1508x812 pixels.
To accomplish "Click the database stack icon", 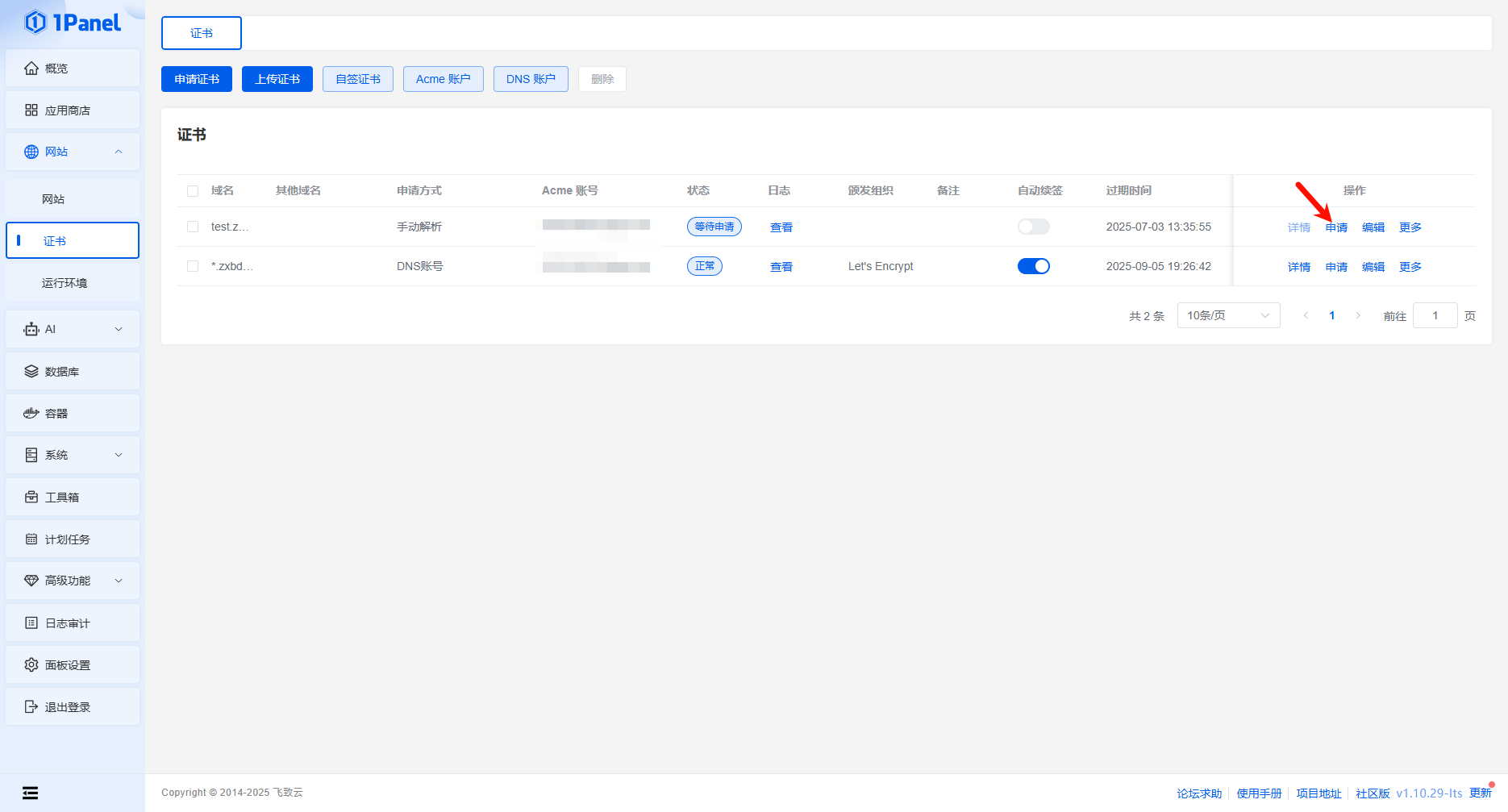I will pyautogui.click(x=31, y=372).
